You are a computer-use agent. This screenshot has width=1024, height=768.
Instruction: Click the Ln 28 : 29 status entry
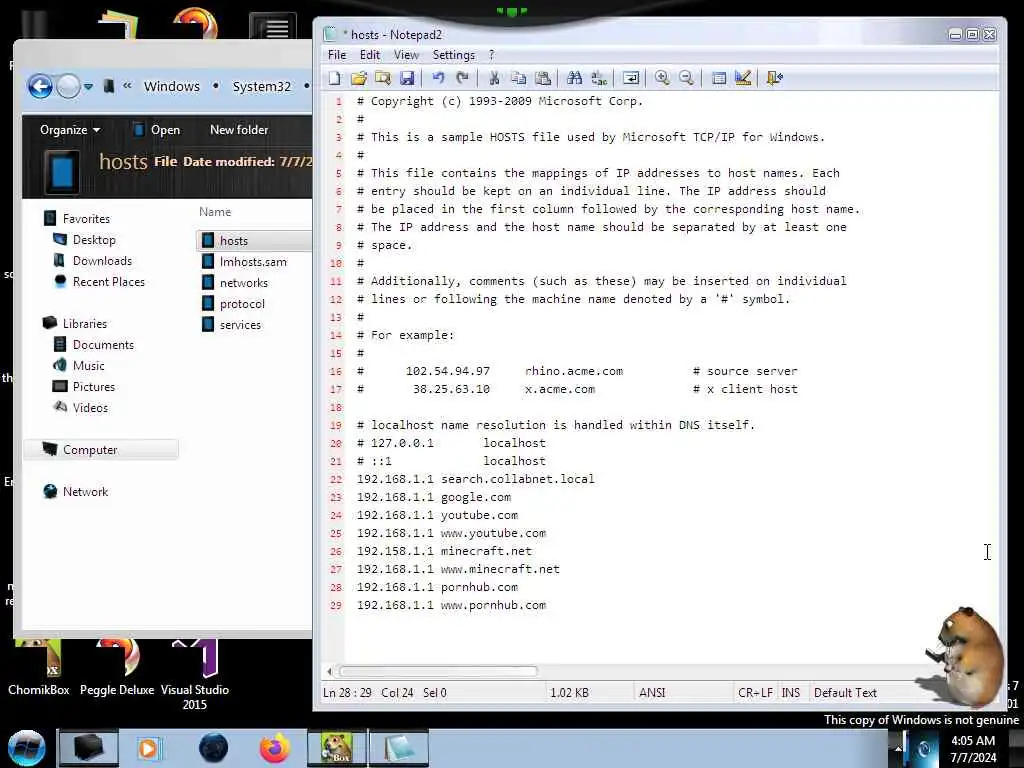click(347, 693)
